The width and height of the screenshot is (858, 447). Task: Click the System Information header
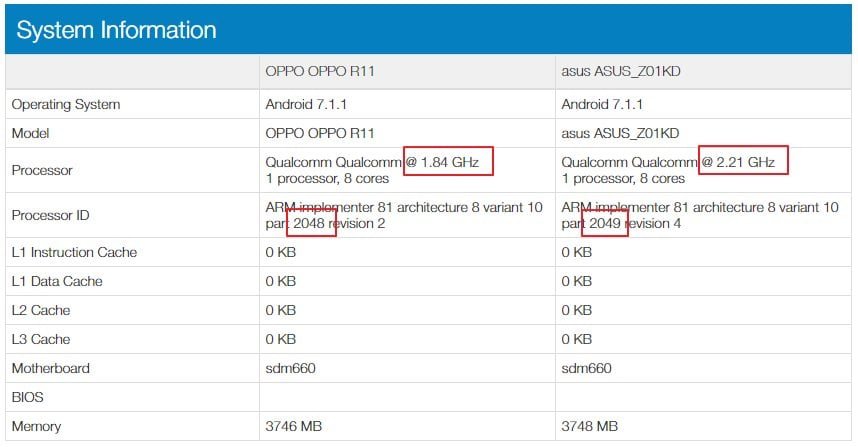[116, 30]
